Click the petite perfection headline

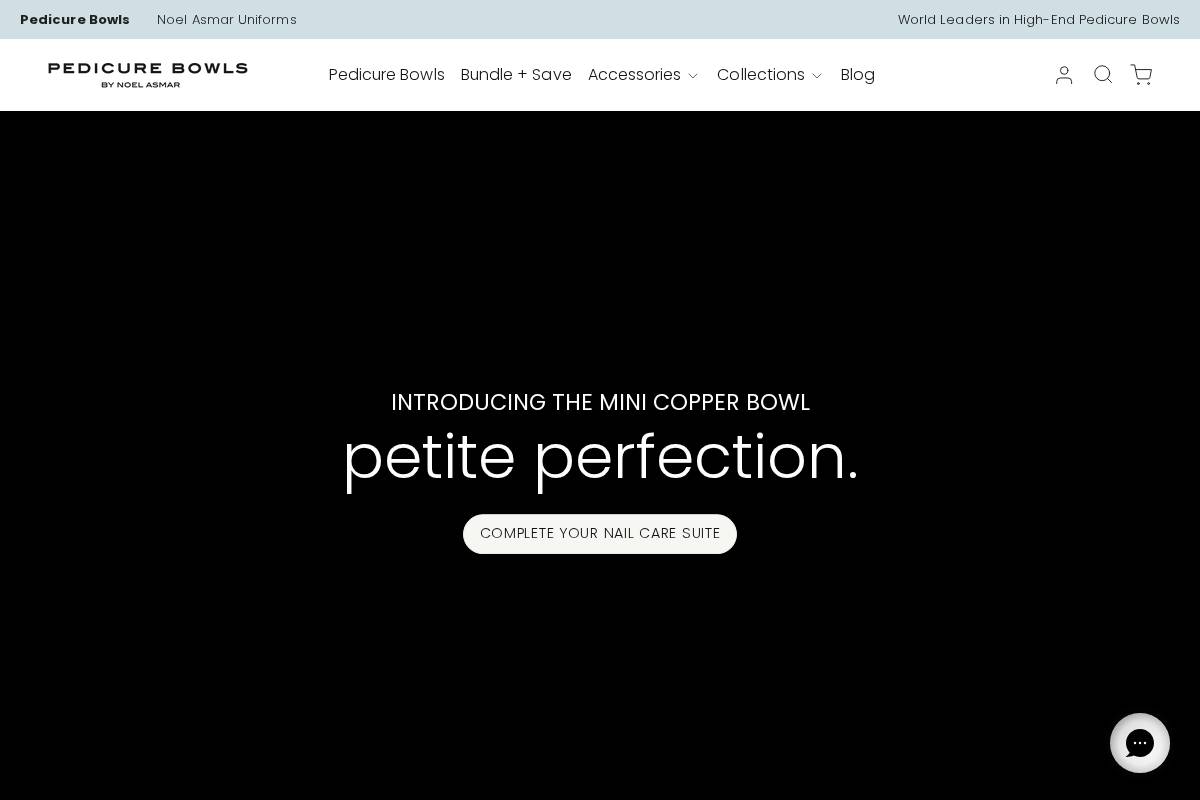coord(600,456)
